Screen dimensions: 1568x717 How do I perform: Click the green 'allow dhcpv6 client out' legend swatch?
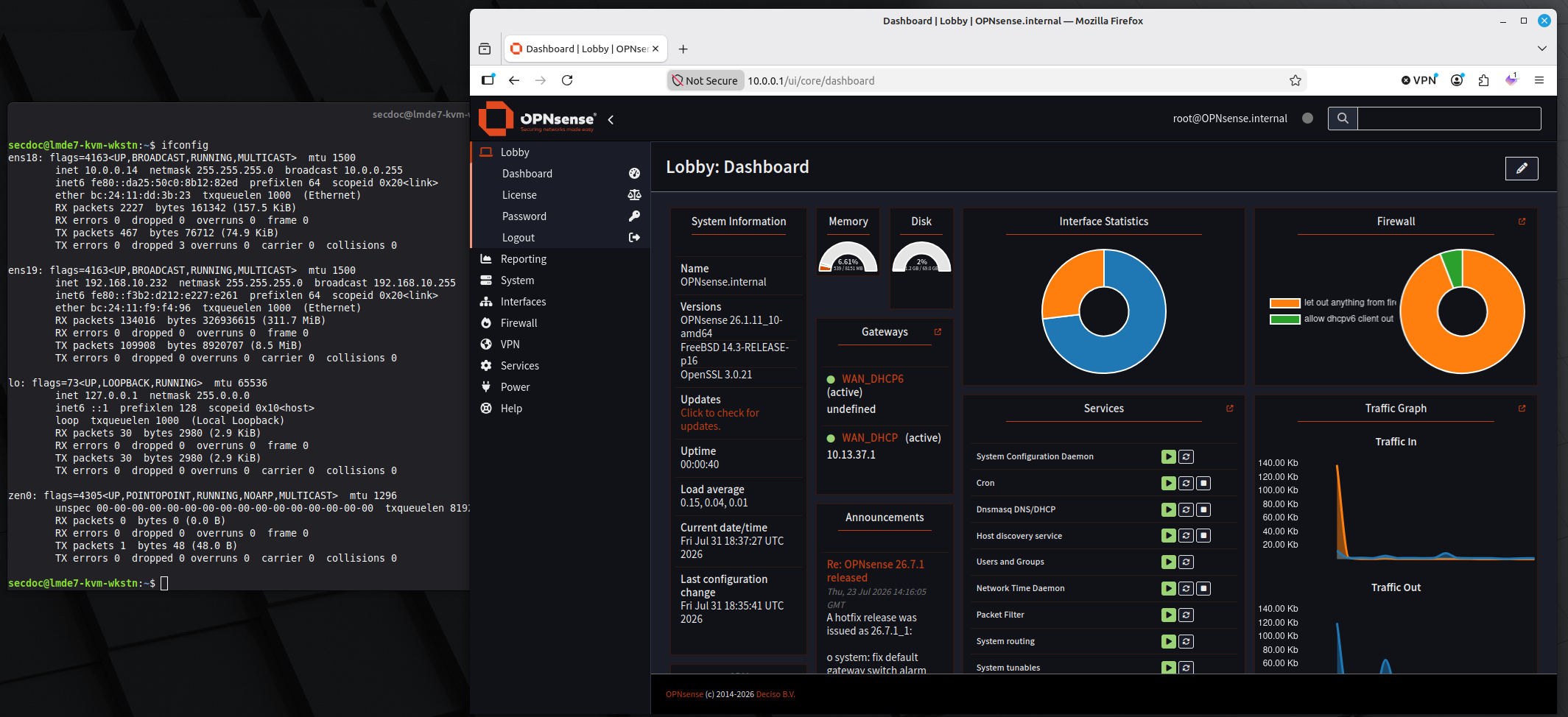point(1284,319)
